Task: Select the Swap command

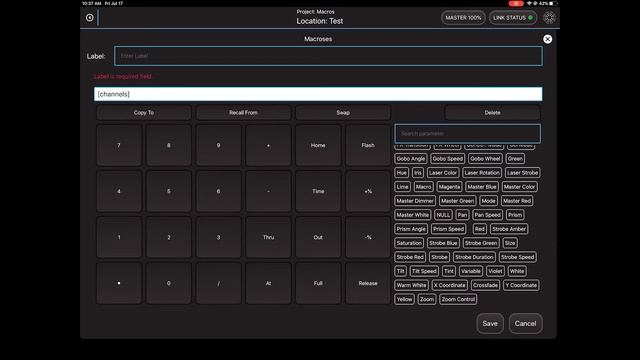Action: coord(343,113)
